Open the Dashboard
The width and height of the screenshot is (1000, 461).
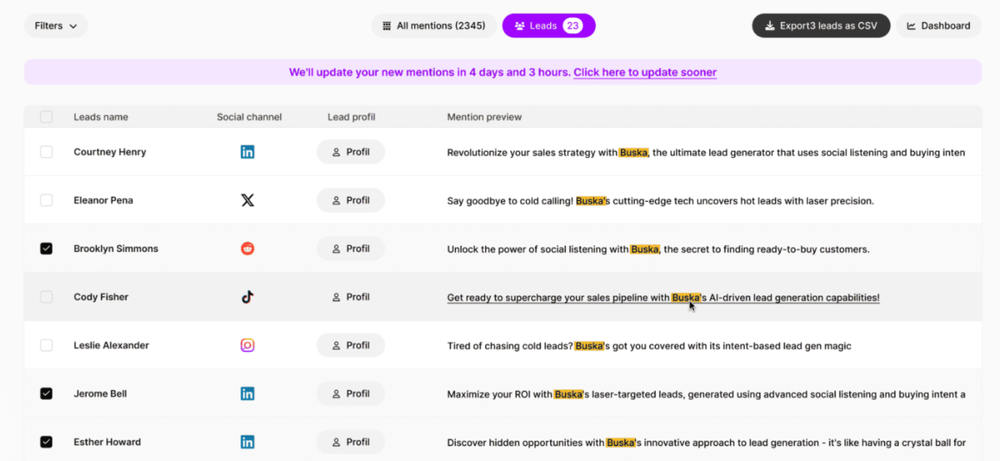(x=938, y=26)
